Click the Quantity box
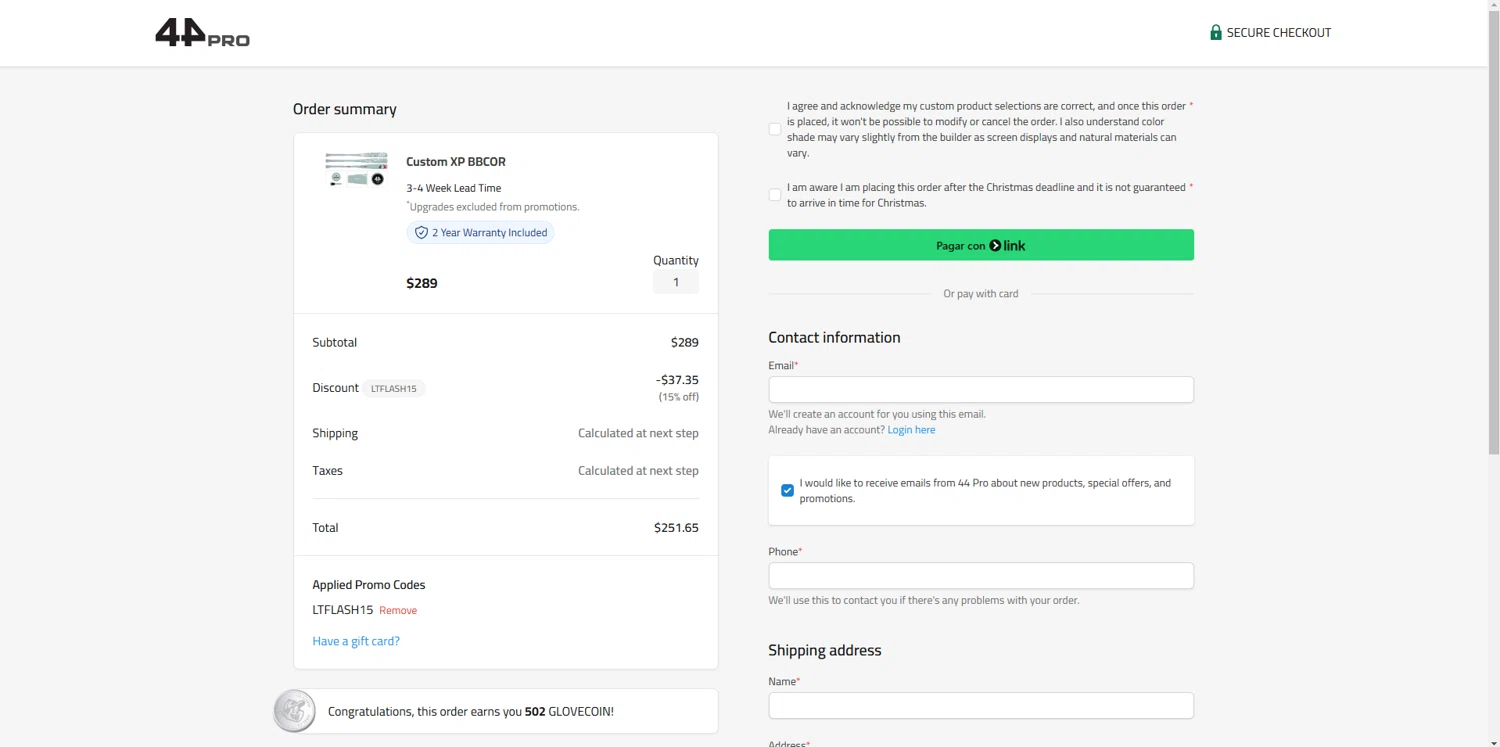 (x=676, y=282)
